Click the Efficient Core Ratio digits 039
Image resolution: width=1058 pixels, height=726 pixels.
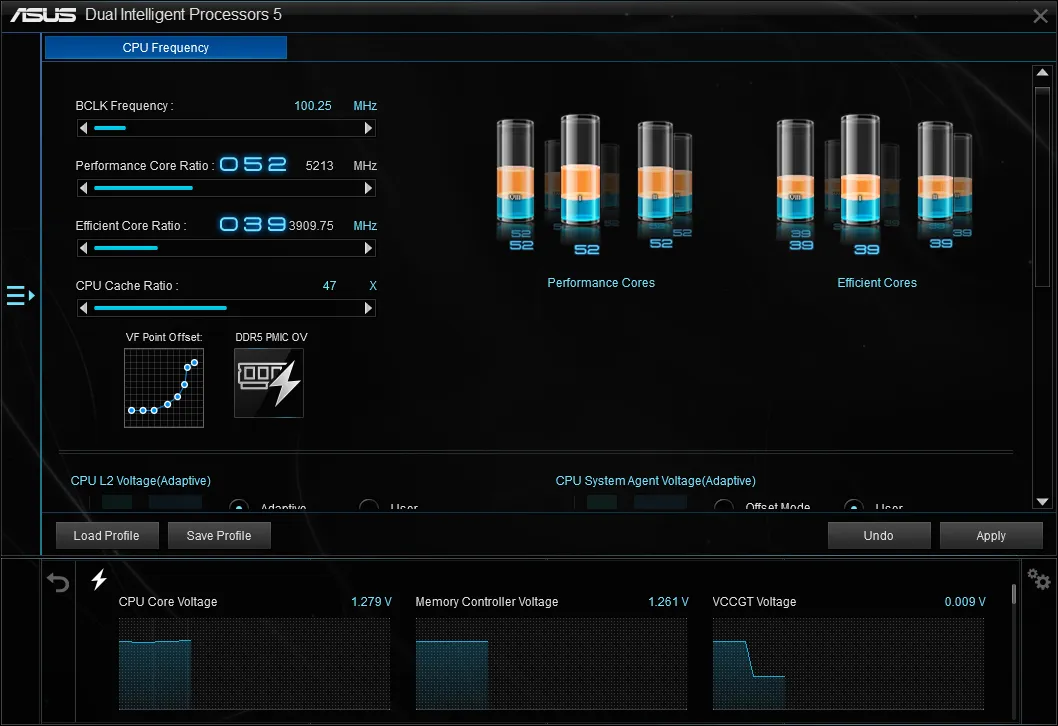pyautogui.click(x=253, y=224)
